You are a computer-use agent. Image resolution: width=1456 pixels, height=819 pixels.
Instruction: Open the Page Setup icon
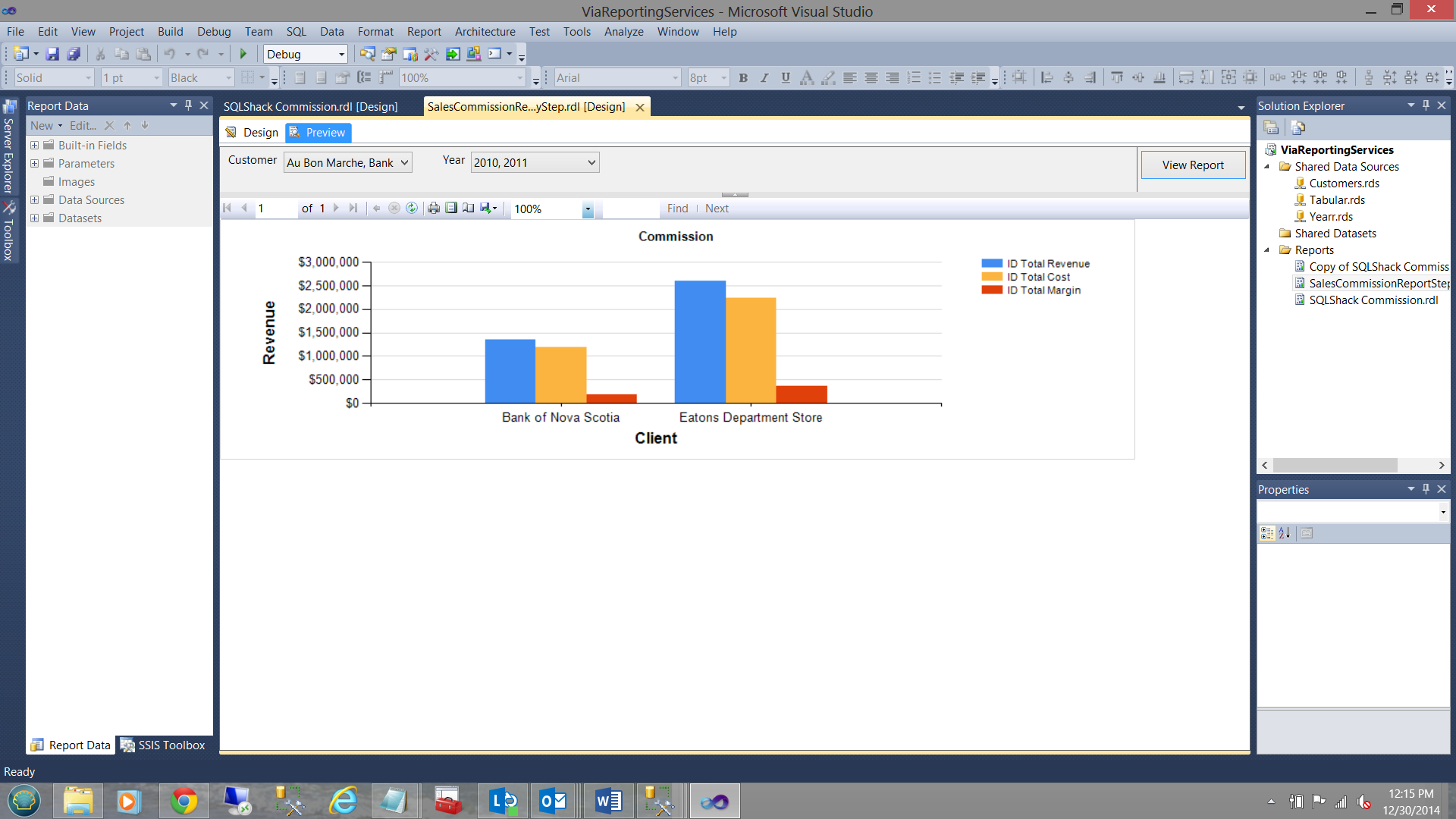click(469, 208)
